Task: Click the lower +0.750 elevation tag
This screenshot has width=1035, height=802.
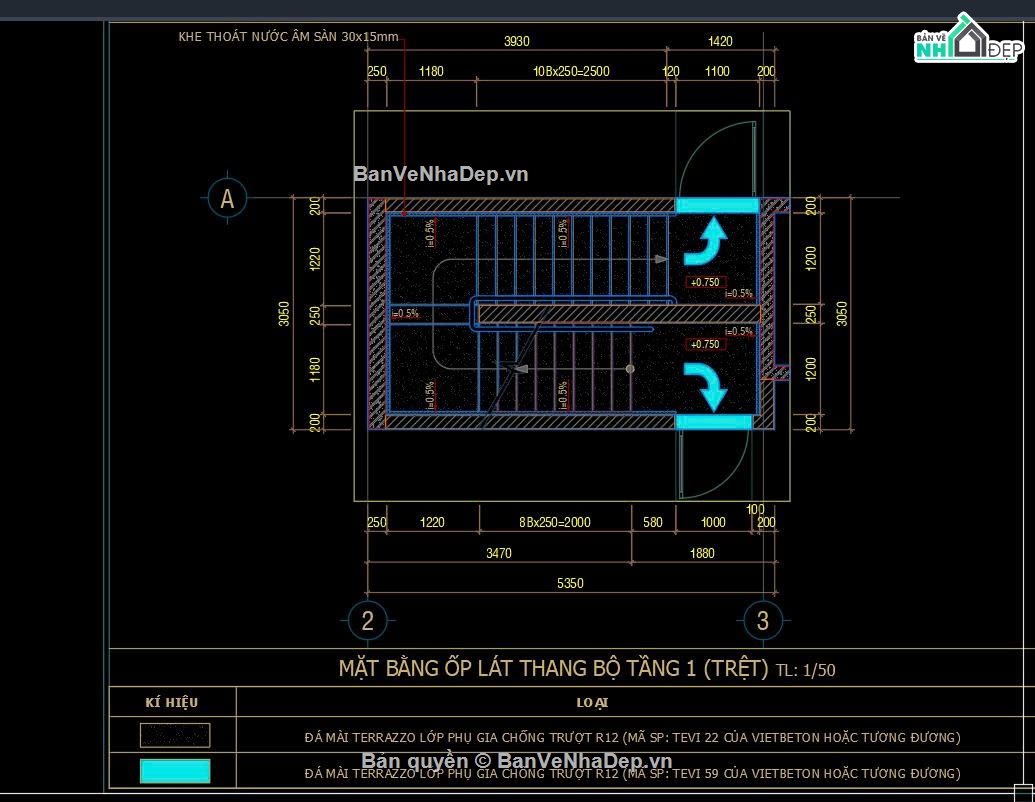Action: 705,344
